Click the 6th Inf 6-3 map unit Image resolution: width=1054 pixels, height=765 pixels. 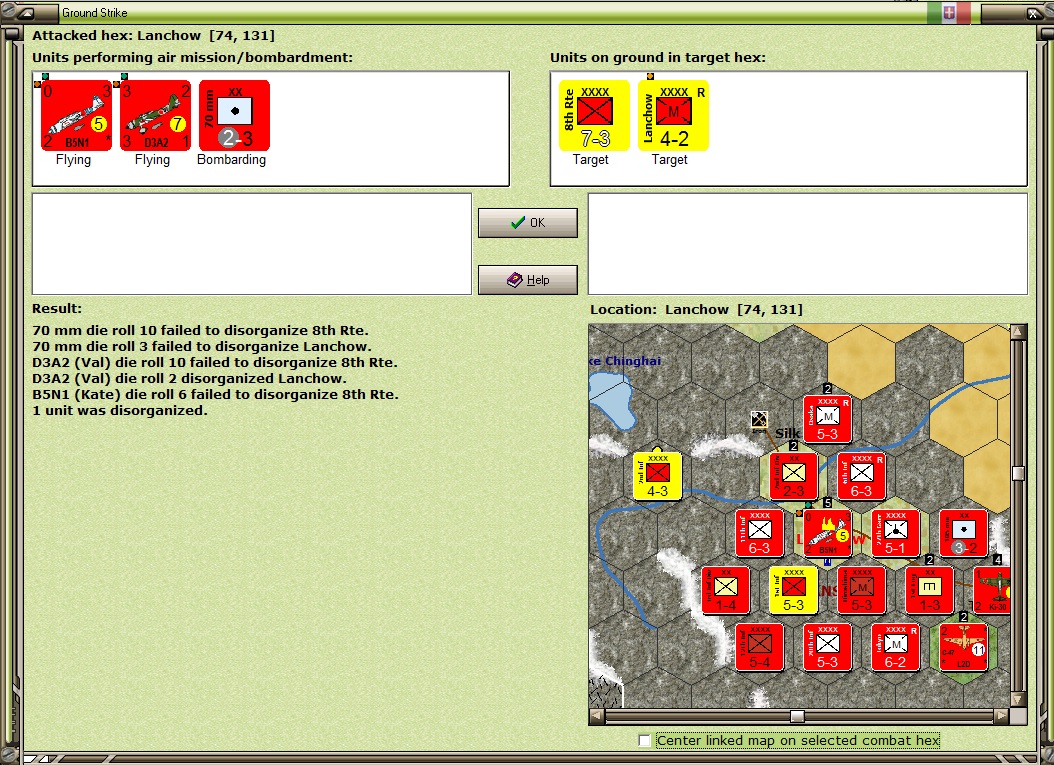pyautogui.click(x=862, y=476)
